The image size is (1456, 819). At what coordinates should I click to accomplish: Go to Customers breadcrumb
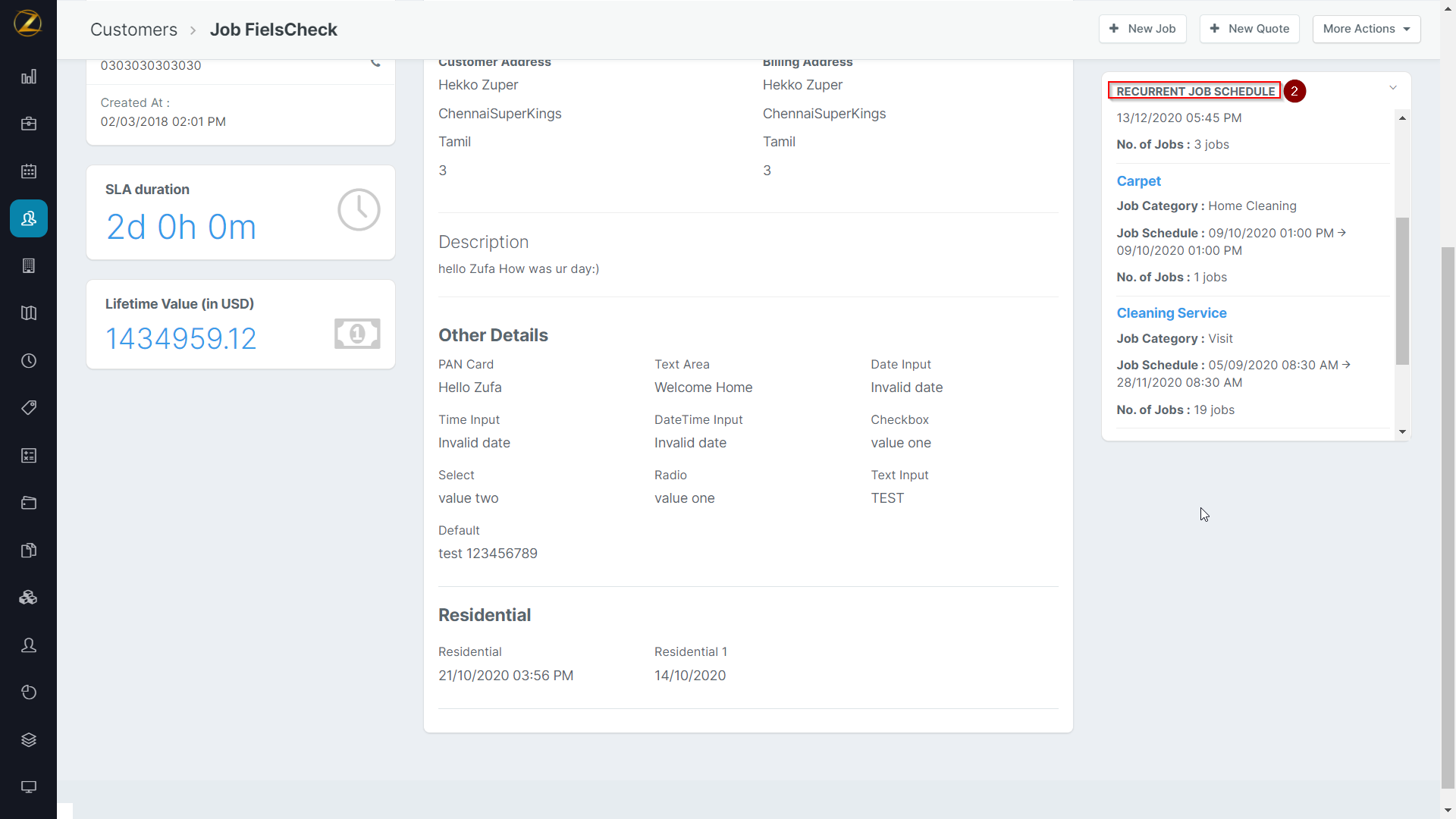tap(133, 30)
